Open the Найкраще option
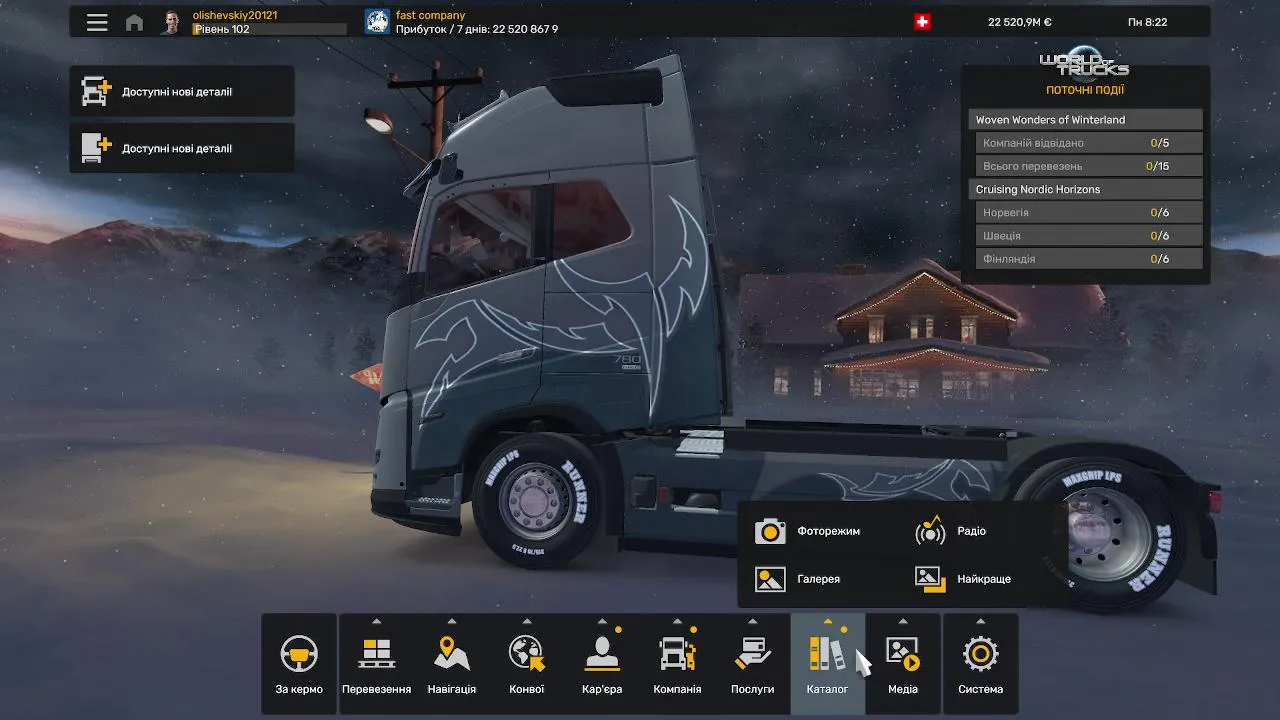The width and height of the screenshot is (1280, 720). (x=963, y=579)
